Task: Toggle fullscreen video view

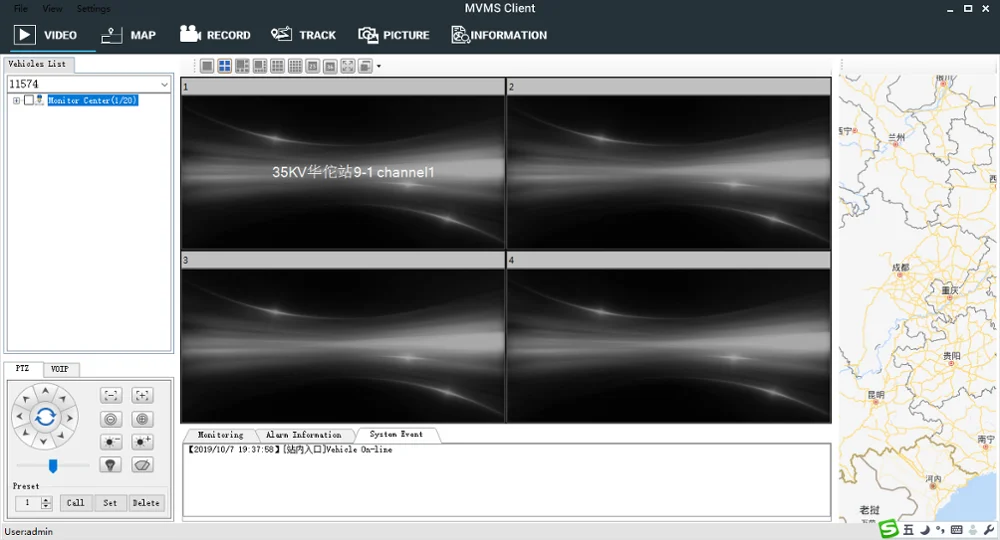Action: [x=348, y=66]
